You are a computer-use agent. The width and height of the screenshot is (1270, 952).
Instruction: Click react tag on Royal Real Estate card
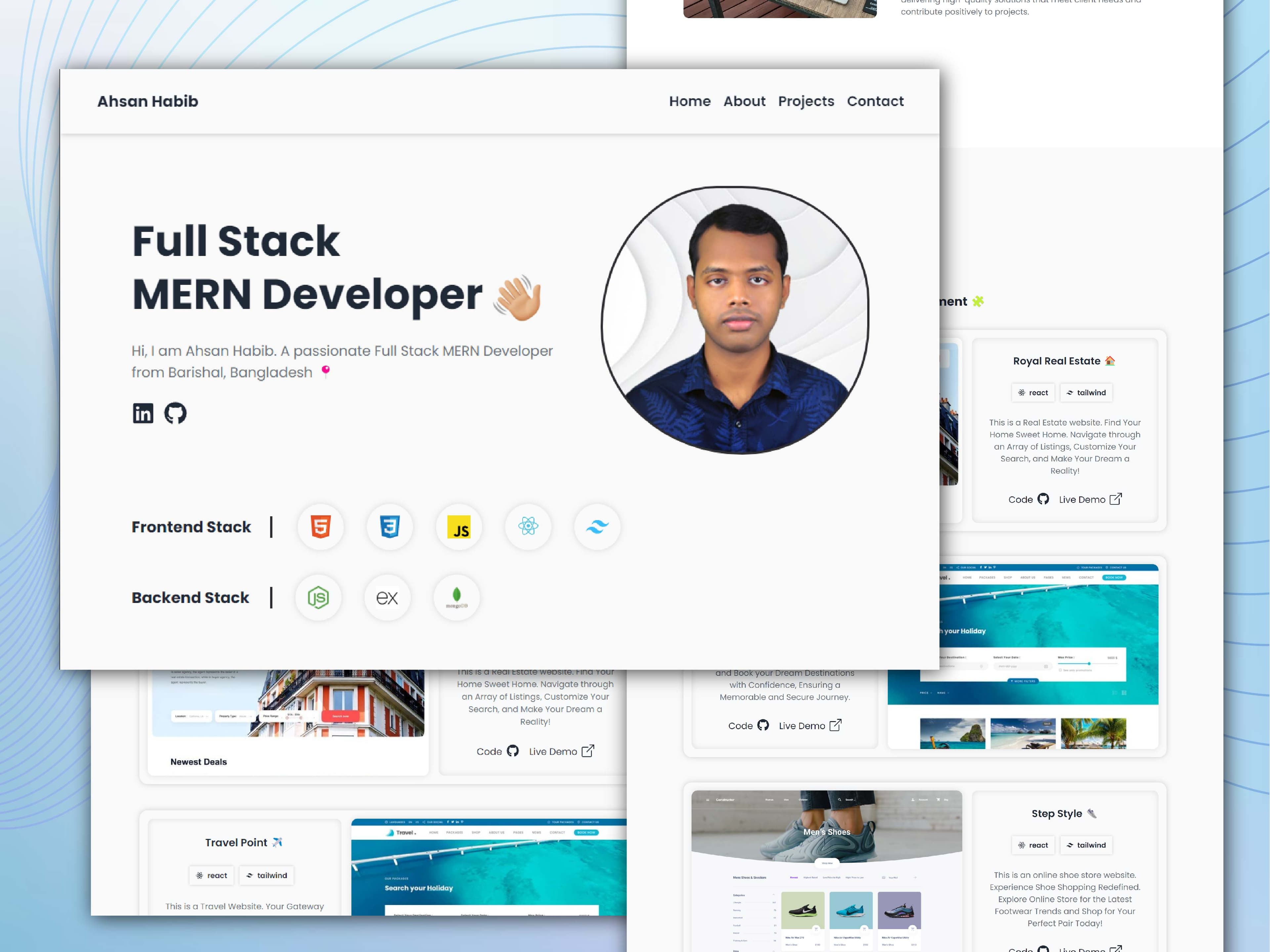[x=1033, y=392]
